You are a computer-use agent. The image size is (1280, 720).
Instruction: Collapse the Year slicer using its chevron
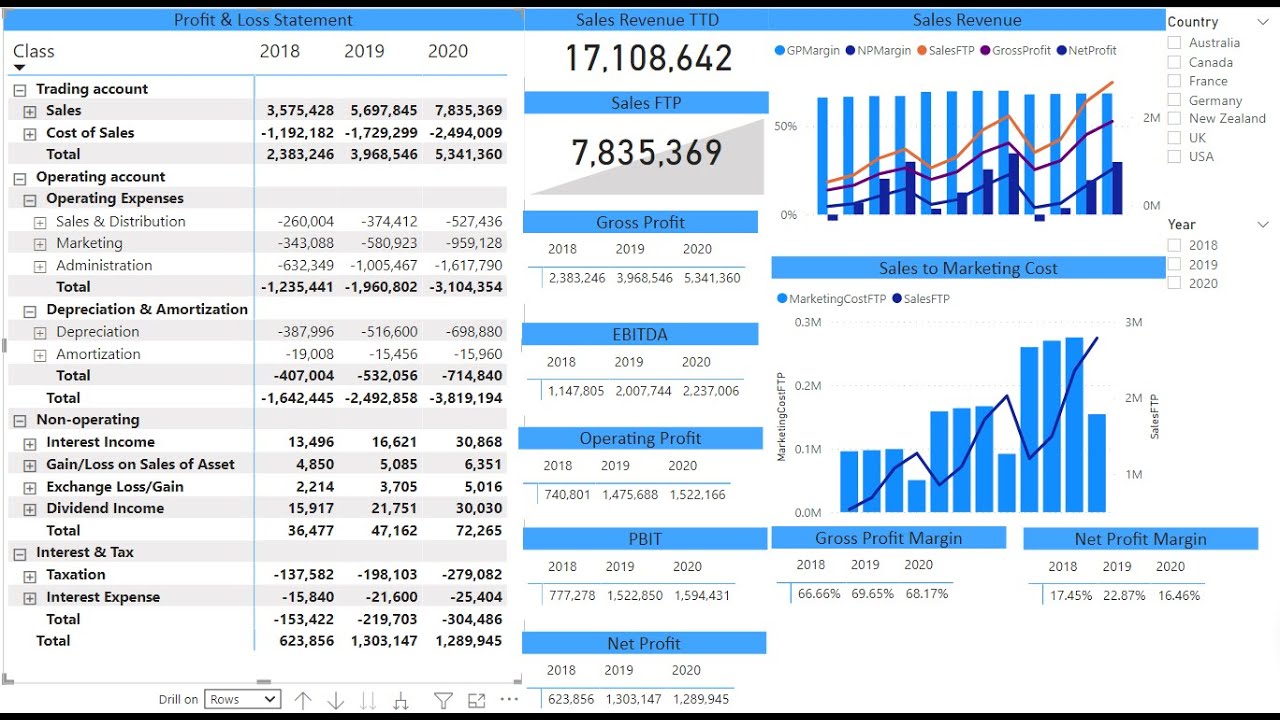(1262, 224)
